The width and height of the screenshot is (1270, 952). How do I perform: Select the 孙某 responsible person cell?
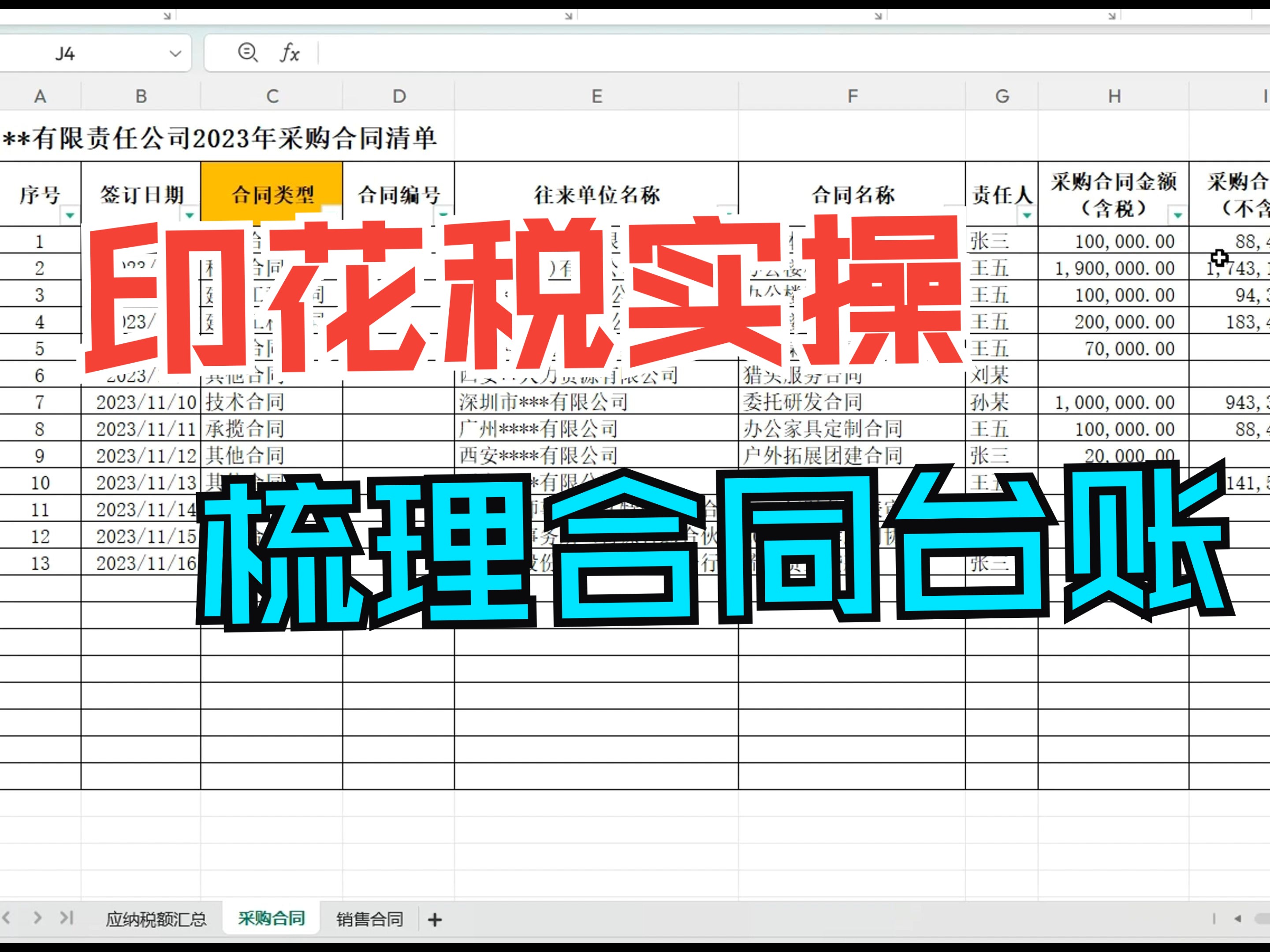point(1002,402)
